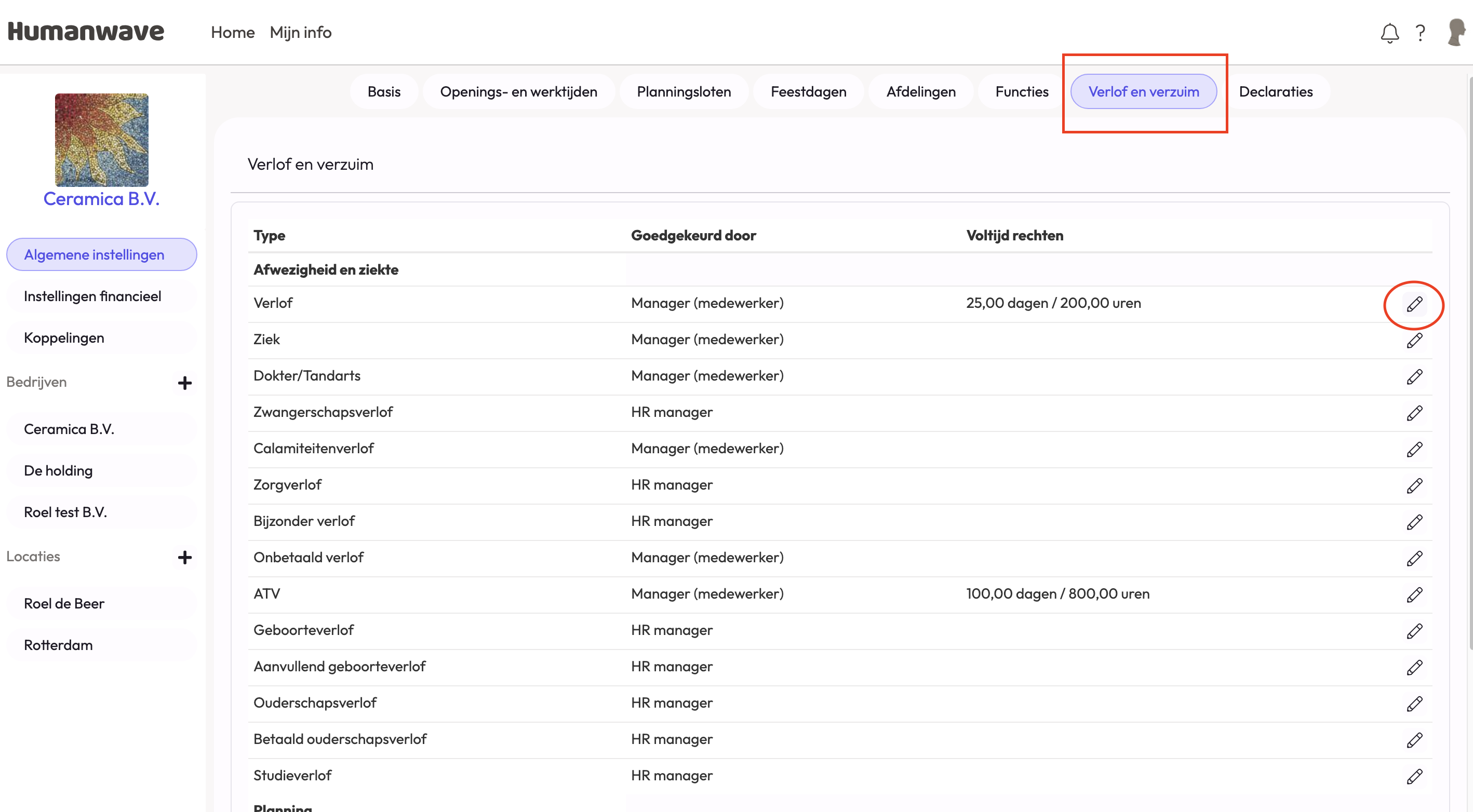Go to Mijn info in top navigation
The height and width of the screenshot is (812, 1473).
(x=300, y=33)
